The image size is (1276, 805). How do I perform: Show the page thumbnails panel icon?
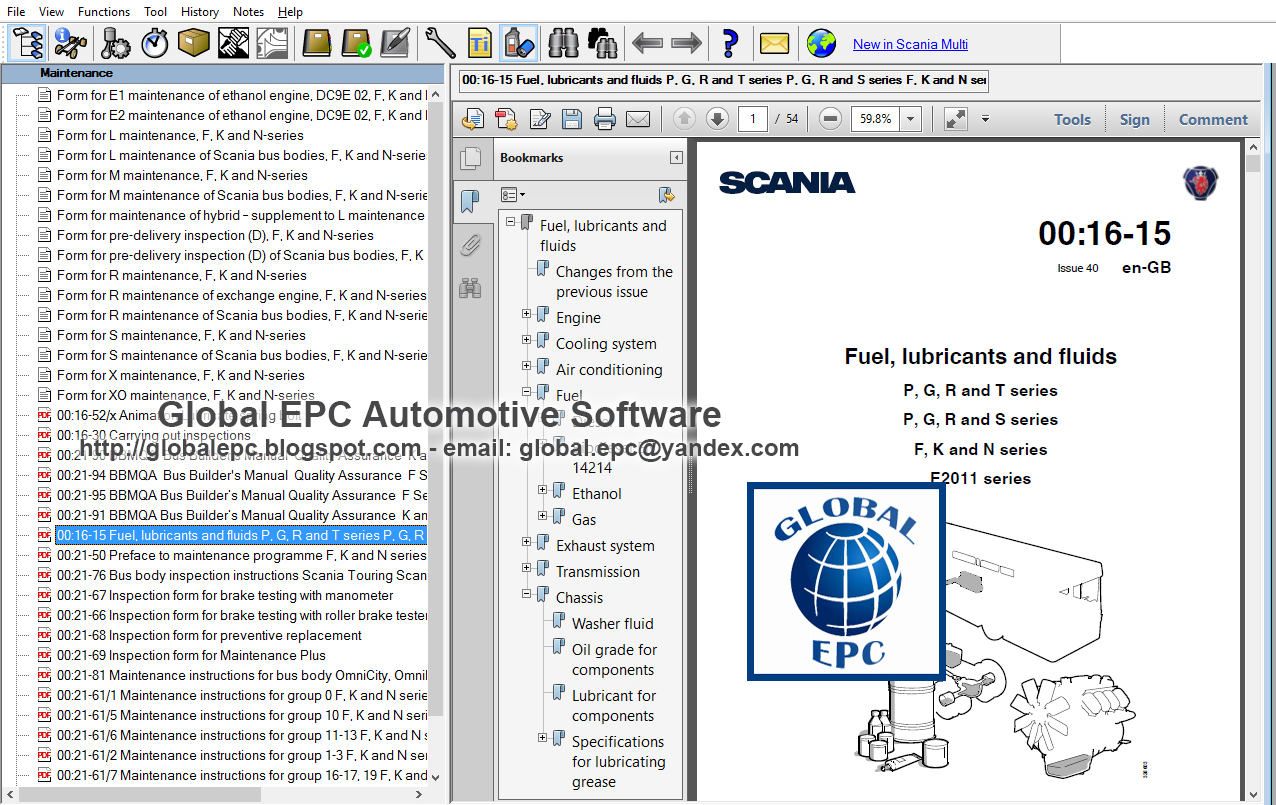(470, 158)
